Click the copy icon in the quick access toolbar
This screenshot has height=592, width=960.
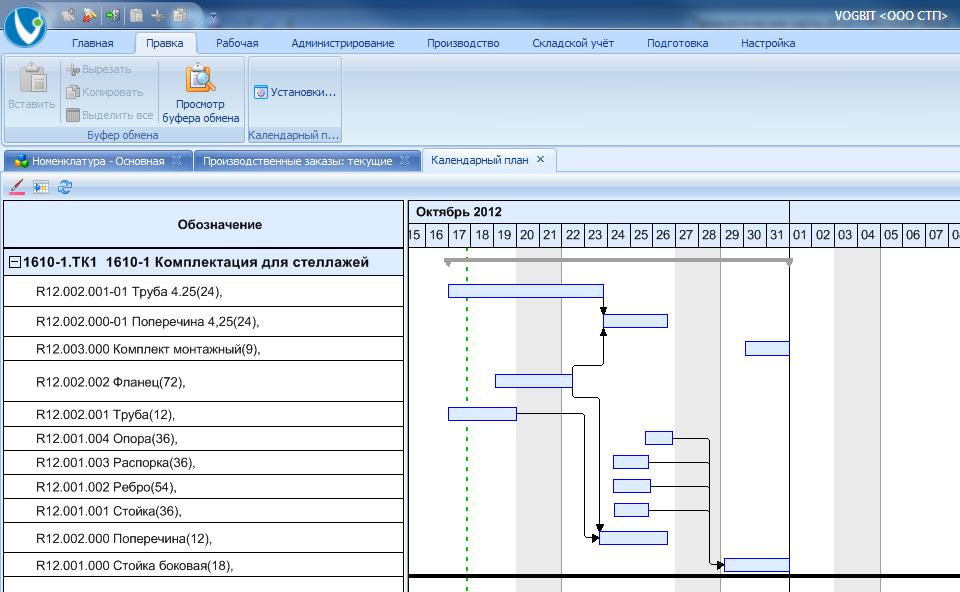[x=180, y=15]
